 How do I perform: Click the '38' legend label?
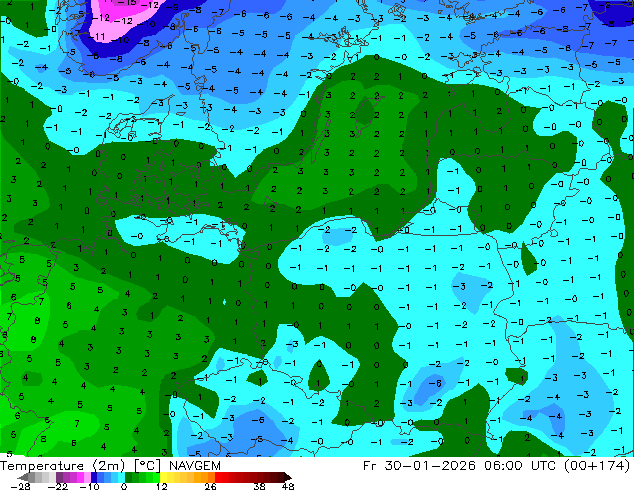coord(260,486)
